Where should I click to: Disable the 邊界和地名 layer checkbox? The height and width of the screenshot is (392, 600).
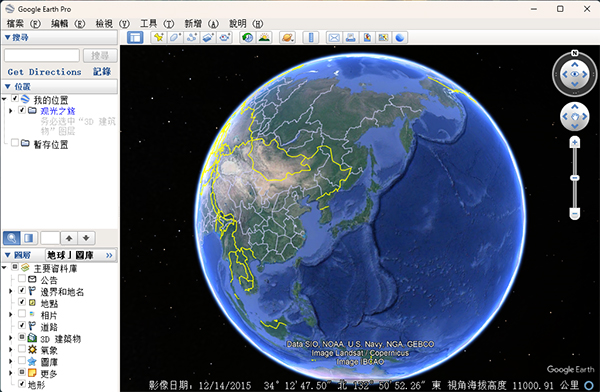[x=22, y=290]
